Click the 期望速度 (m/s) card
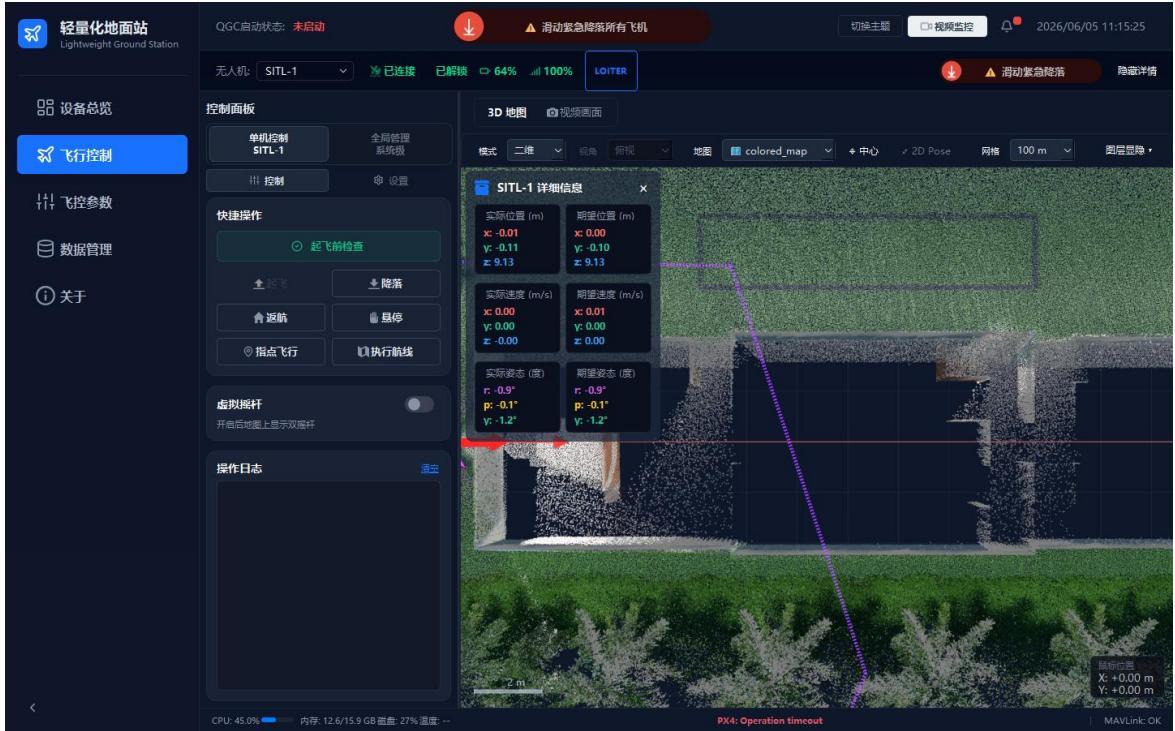Image resolution: width=1175 pixels, height=731 pixels. click(608, 318)
